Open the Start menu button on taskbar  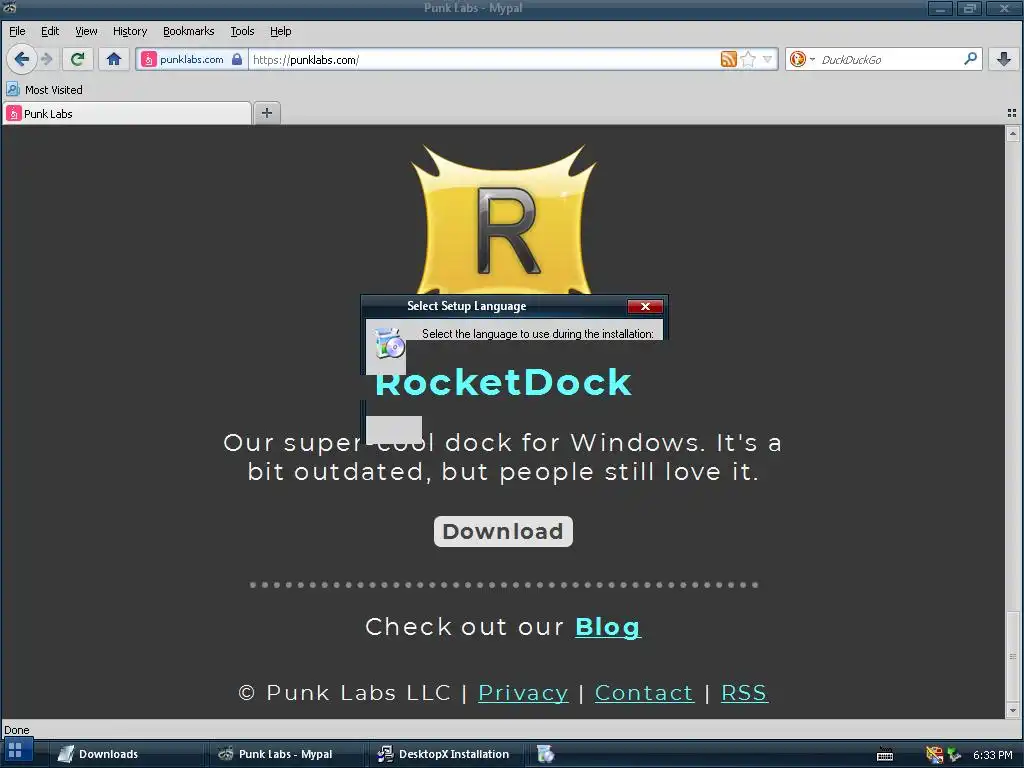pyautogui.click(x=16, y=752)
